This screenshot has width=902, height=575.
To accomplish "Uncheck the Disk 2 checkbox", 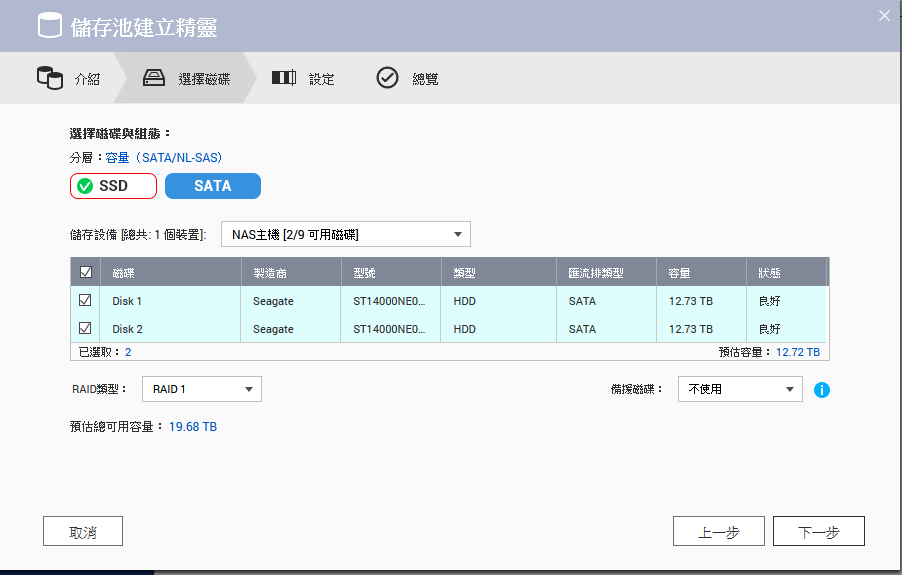I will (85, 328).
